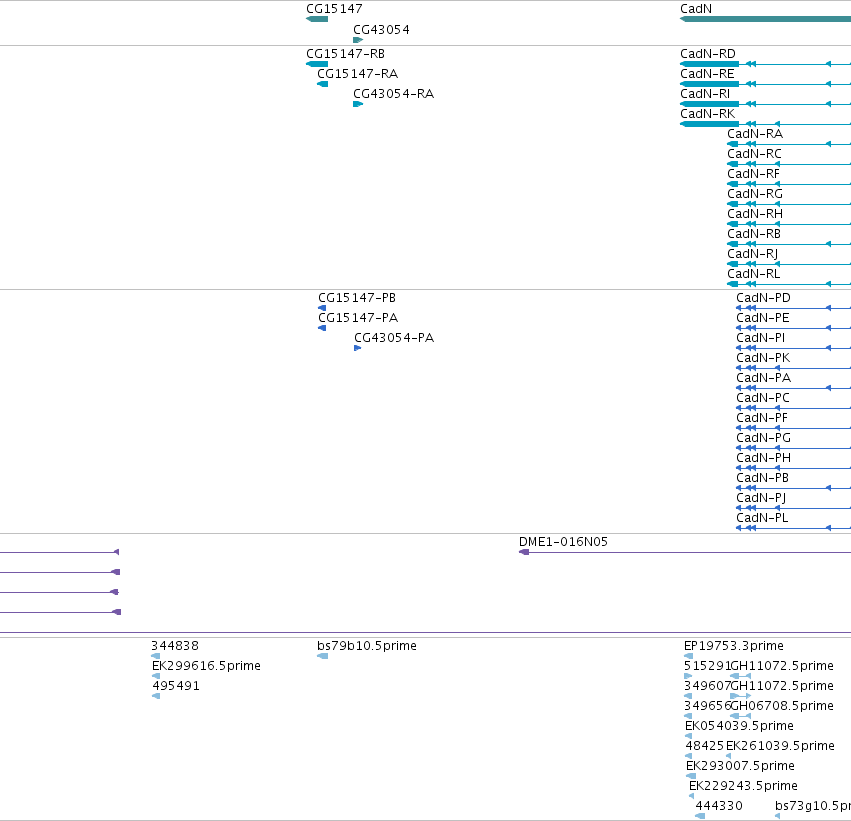851x821 pixels.
Task: Open the CadN-RI transcript label
Action: coord(705,94)
